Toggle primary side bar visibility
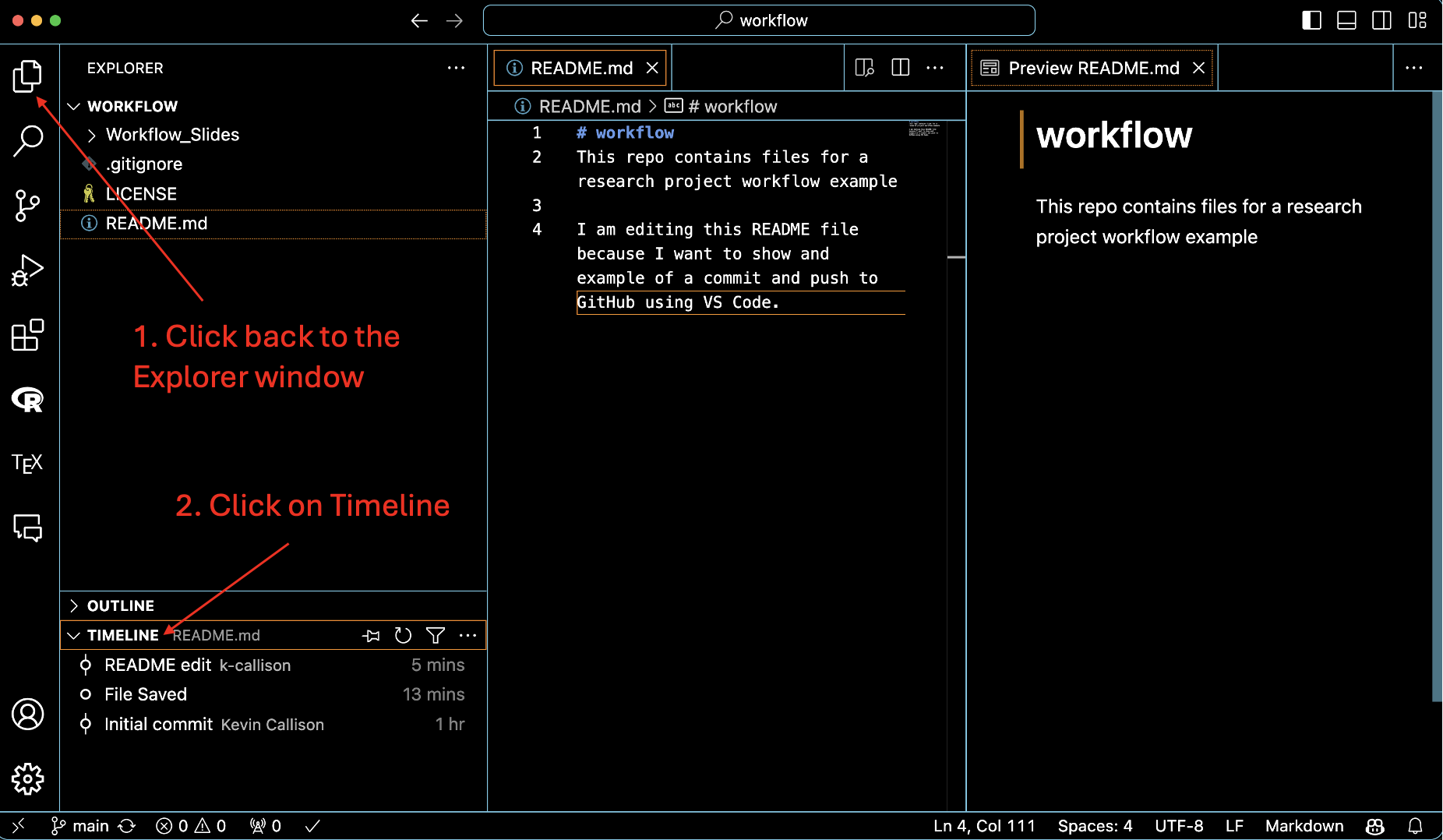 1311,20
